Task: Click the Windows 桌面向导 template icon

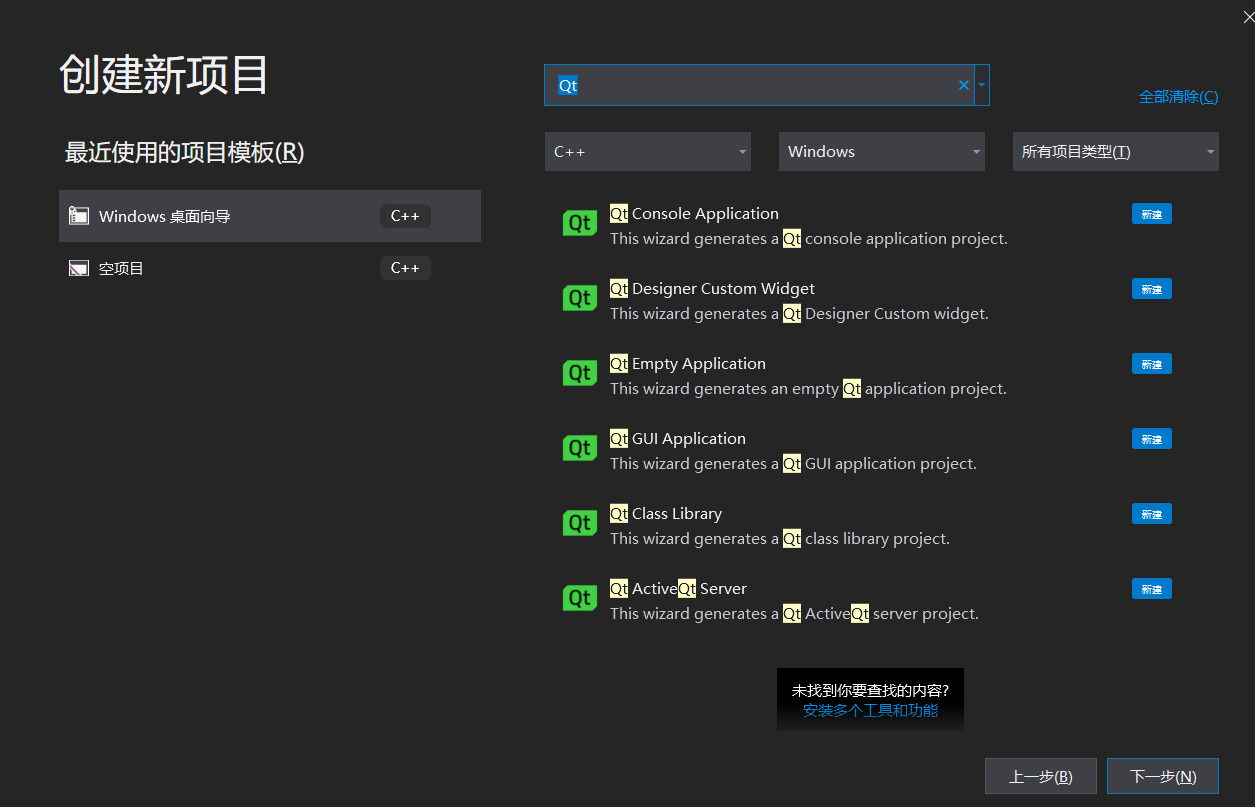Action: coord(79,216)
